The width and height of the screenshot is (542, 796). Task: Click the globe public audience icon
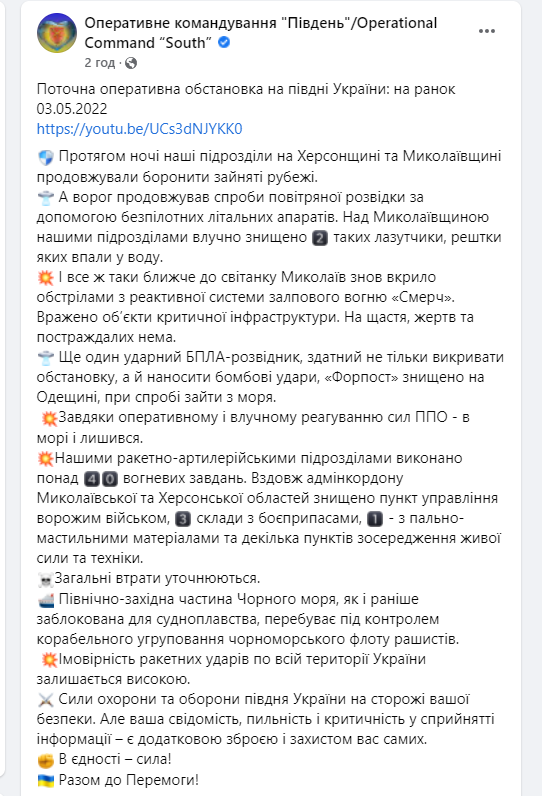pos(131,63)
